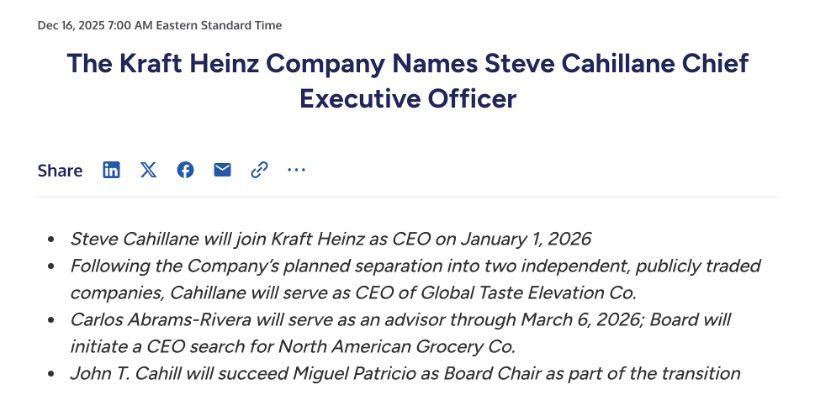Click the date "January 1, 2026"
This screenshot has height=412, width=832.
(x=526, y=239)
